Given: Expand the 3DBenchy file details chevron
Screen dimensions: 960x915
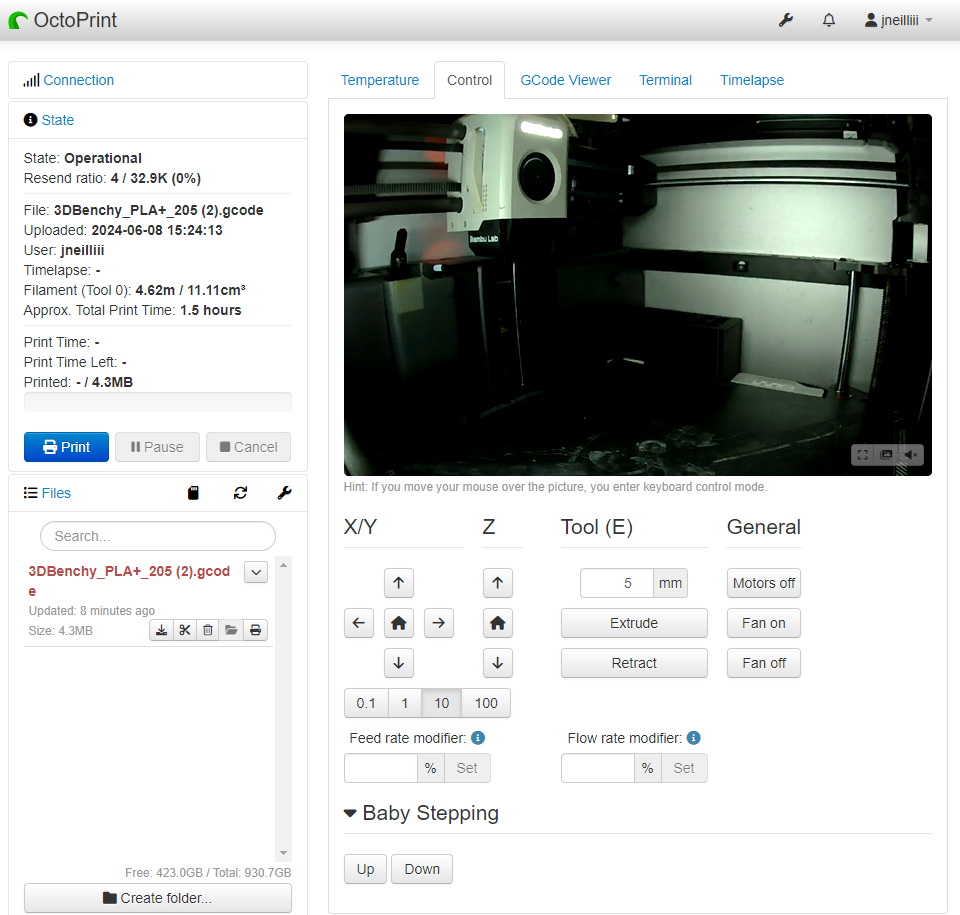Looking at the screenshot, I should point(256,572).
